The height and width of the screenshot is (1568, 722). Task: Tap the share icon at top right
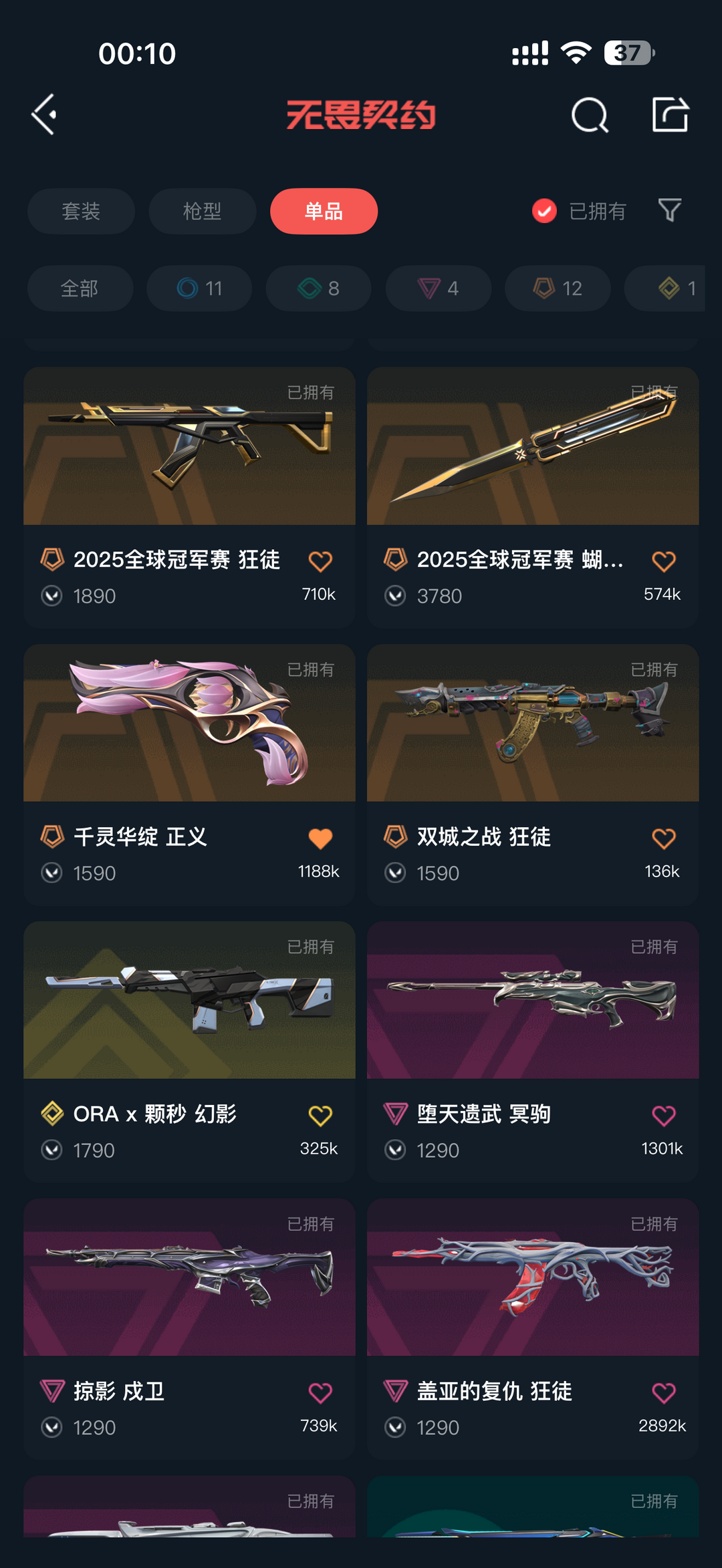671,114
